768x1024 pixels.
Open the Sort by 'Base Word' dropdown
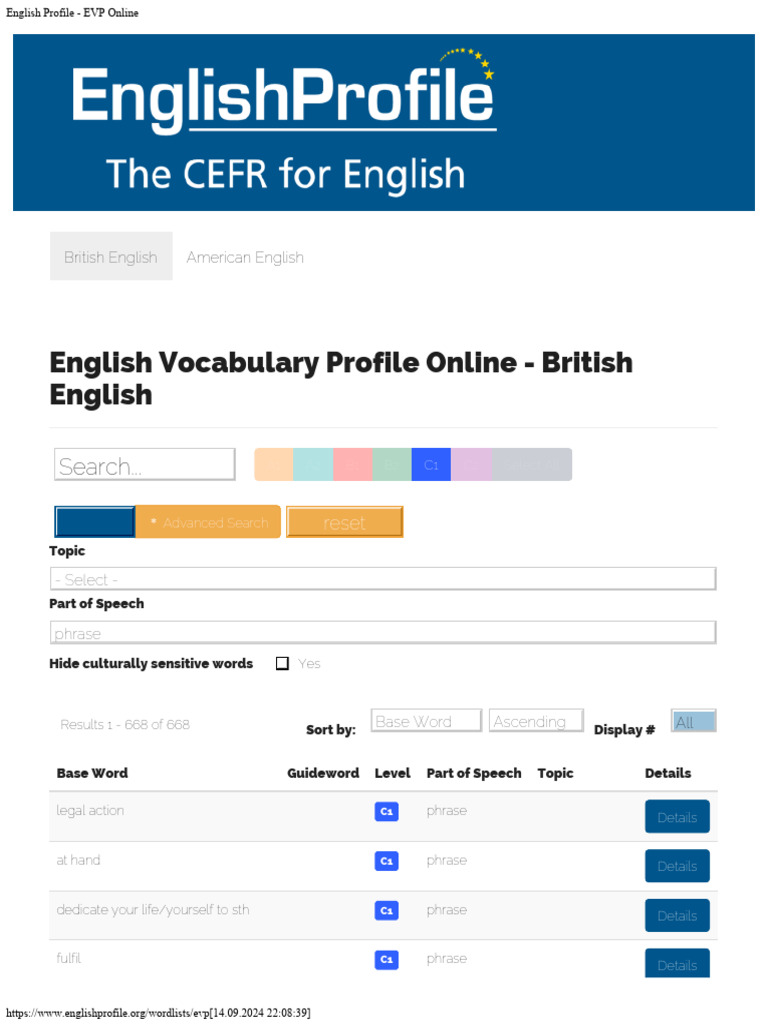(426, 721)
